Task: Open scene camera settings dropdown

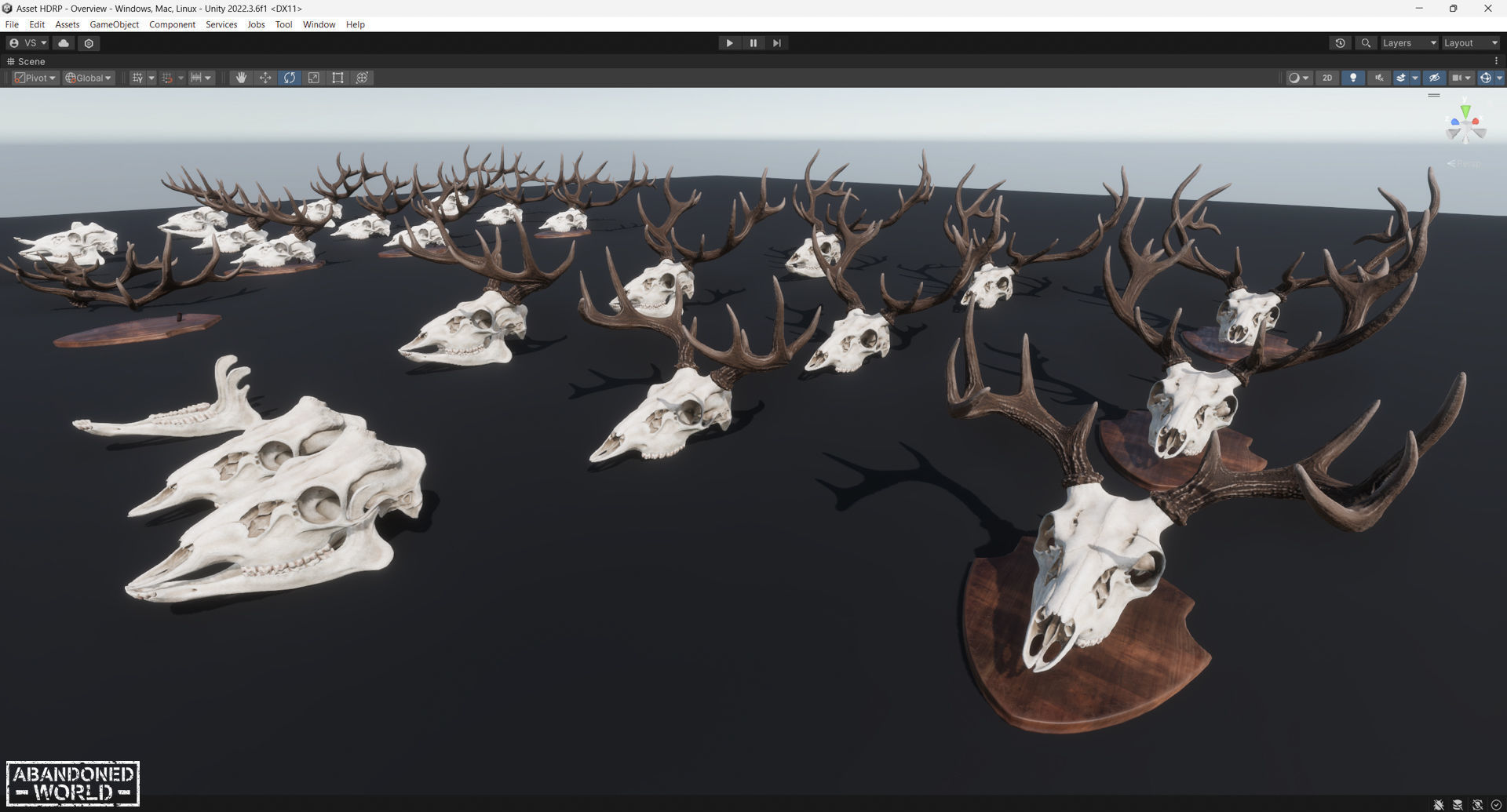Action: (1461, 78)
